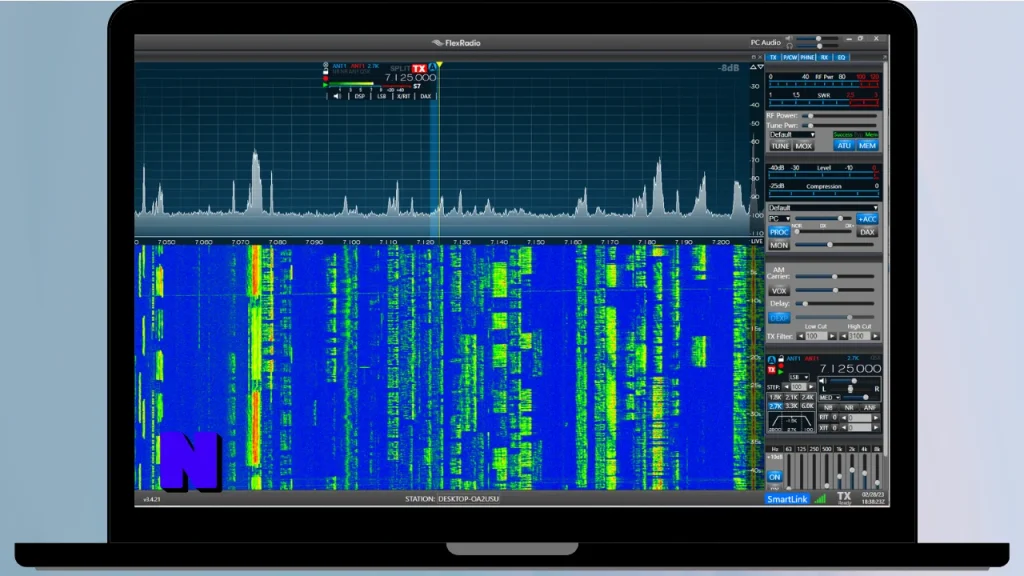Increase TX filter Low Cut with right arrow

pos(831,336)
